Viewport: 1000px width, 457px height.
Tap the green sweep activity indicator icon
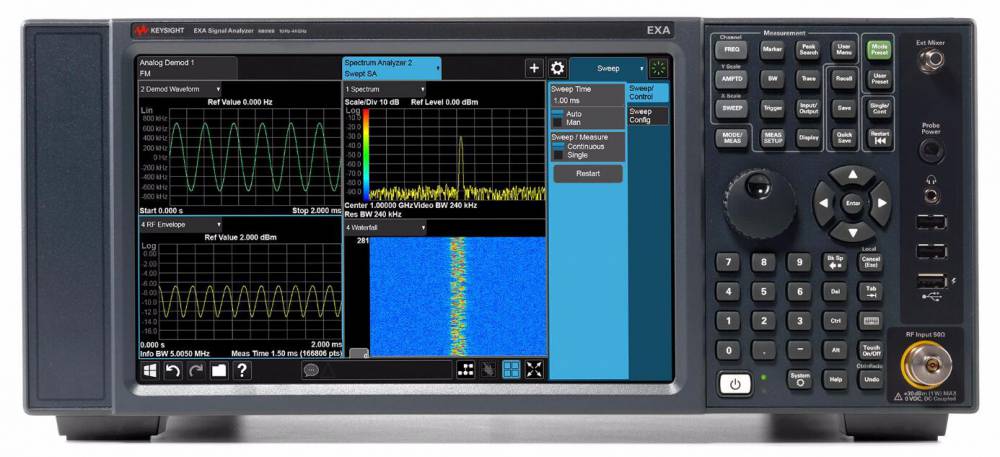click(658, 68)
